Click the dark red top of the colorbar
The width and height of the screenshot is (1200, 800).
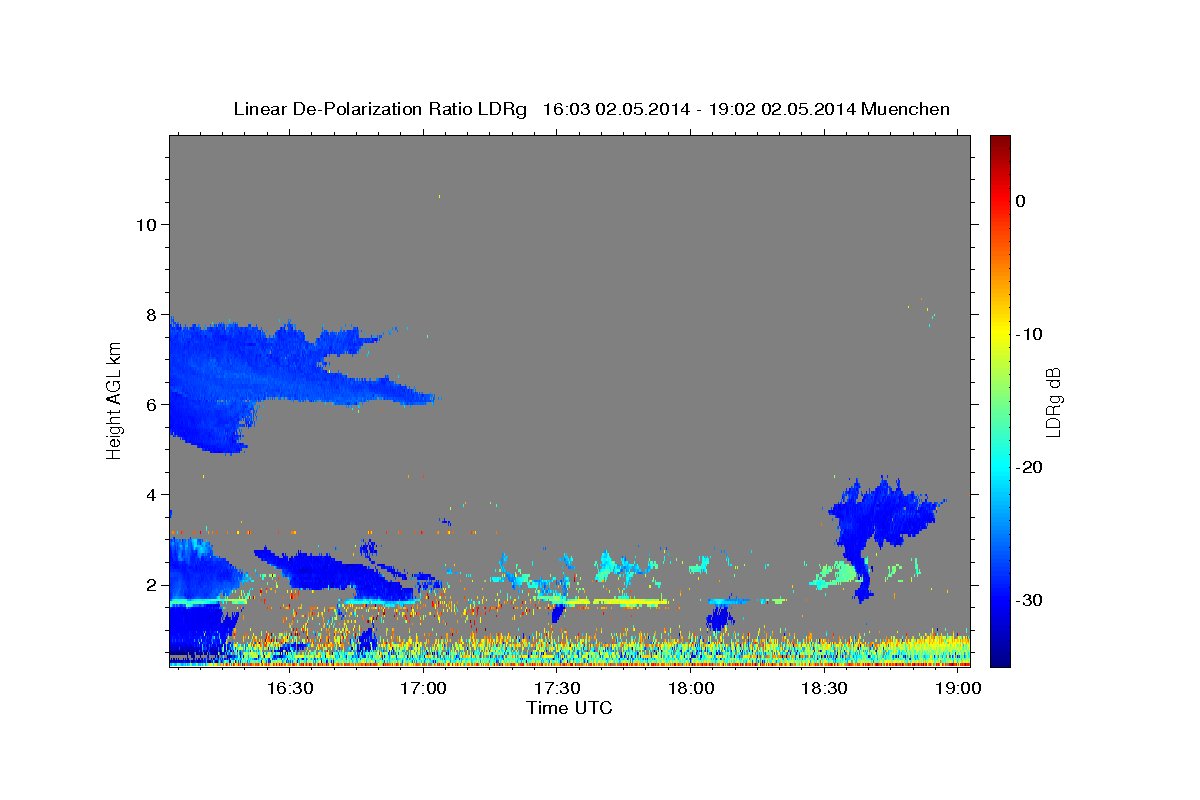click(1000, 142)
